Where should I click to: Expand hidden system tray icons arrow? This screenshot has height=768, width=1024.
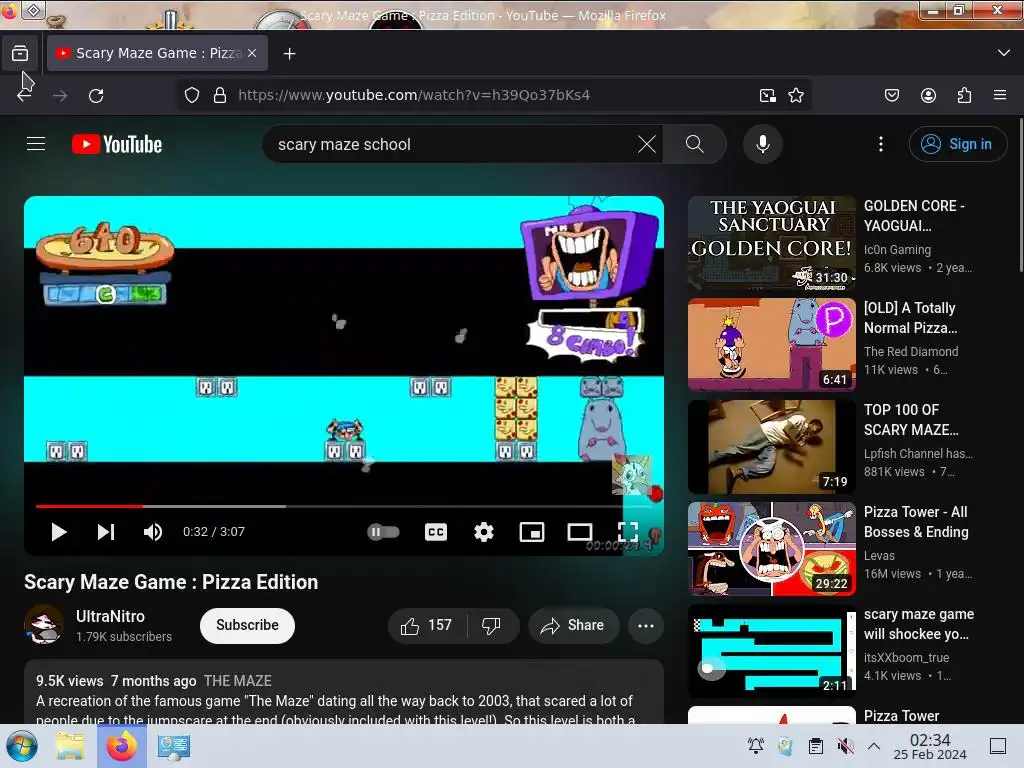click(874, 745)
